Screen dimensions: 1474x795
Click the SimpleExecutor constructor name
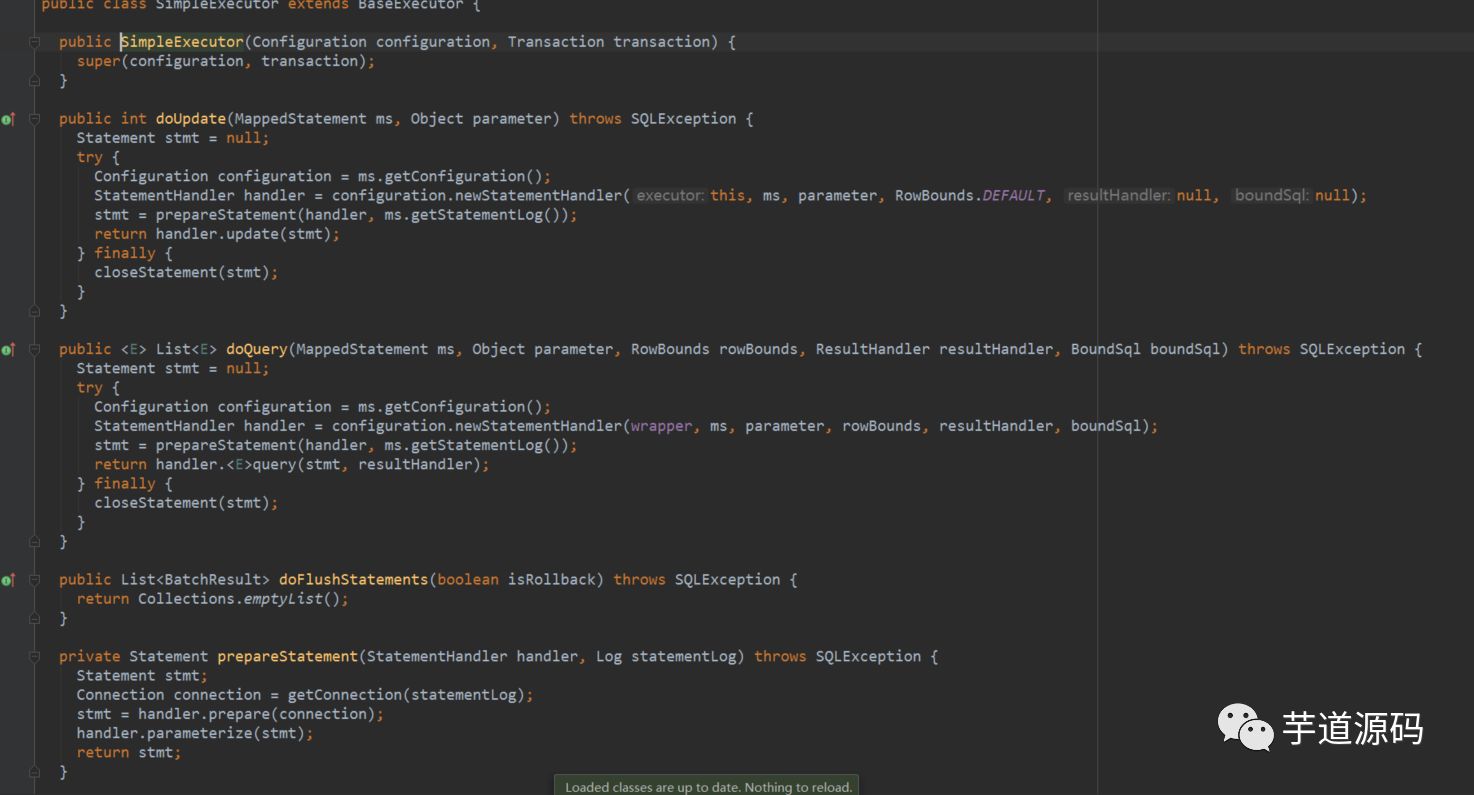coord(182,42)
